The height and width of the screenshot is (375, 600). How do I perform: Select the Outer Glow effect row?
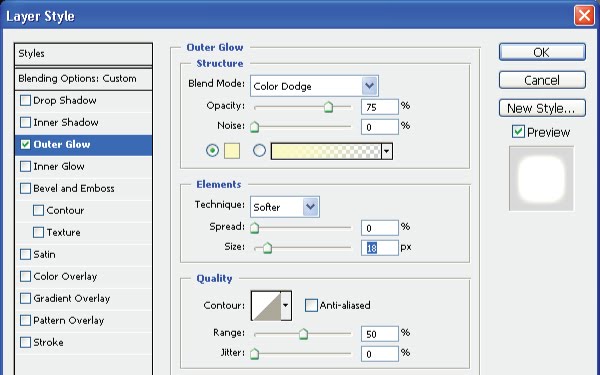[x=83, y=145]
